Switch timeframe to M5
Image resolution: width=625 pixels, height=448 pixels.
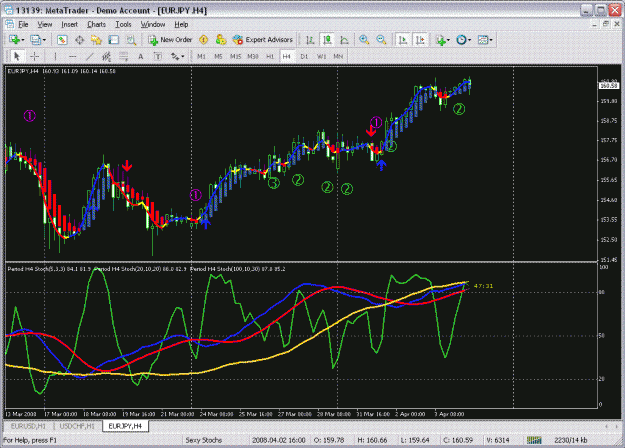point(218,57)
